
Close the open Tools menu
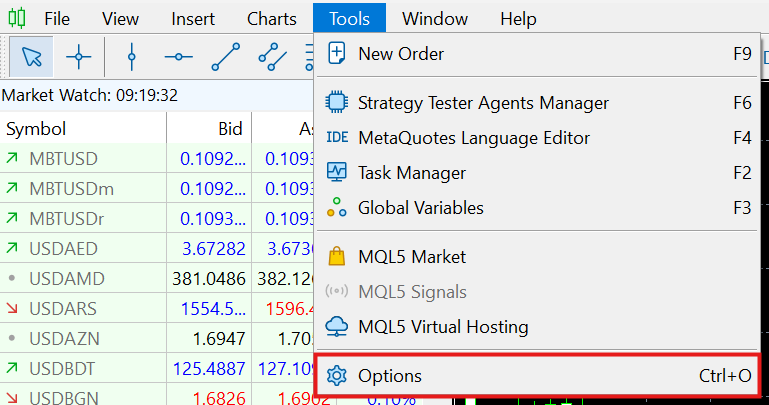coord(349,18)
